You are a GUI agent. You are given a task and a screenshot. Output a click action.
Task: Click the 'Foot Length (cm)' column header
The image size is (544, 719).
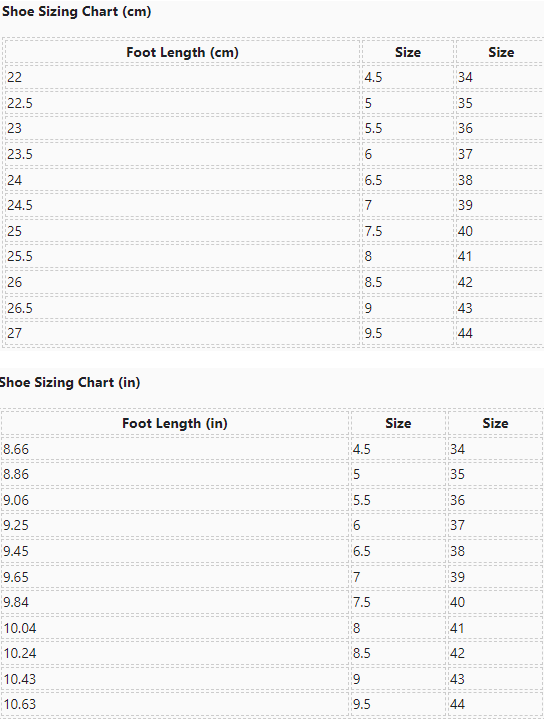[183, 52]
